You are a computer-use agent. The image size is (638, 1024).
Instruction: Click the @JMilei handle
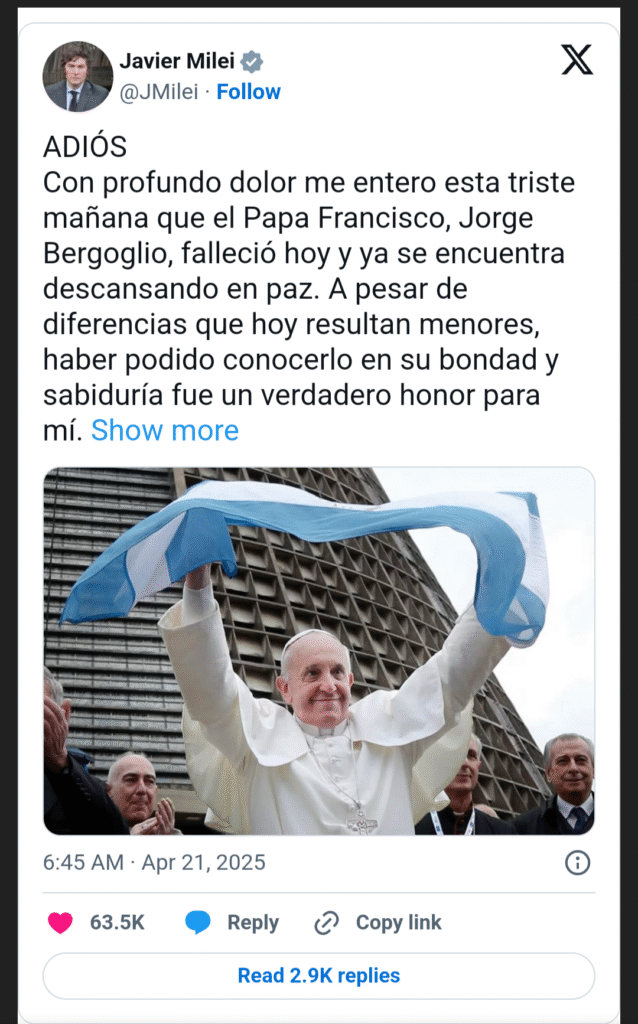tap(159, 92)
